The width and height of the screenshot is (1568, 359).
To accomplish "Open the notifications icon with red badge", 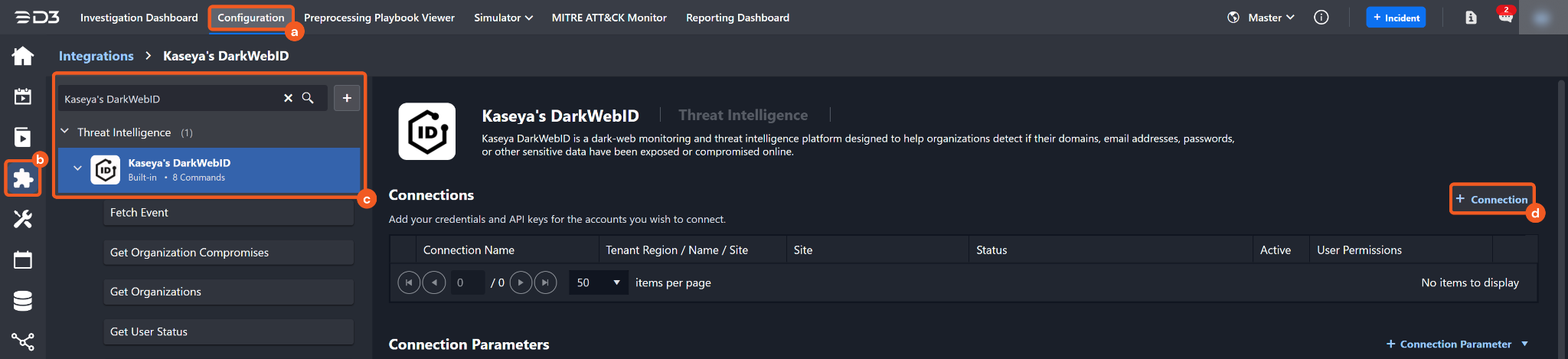I will [1505, 17].
